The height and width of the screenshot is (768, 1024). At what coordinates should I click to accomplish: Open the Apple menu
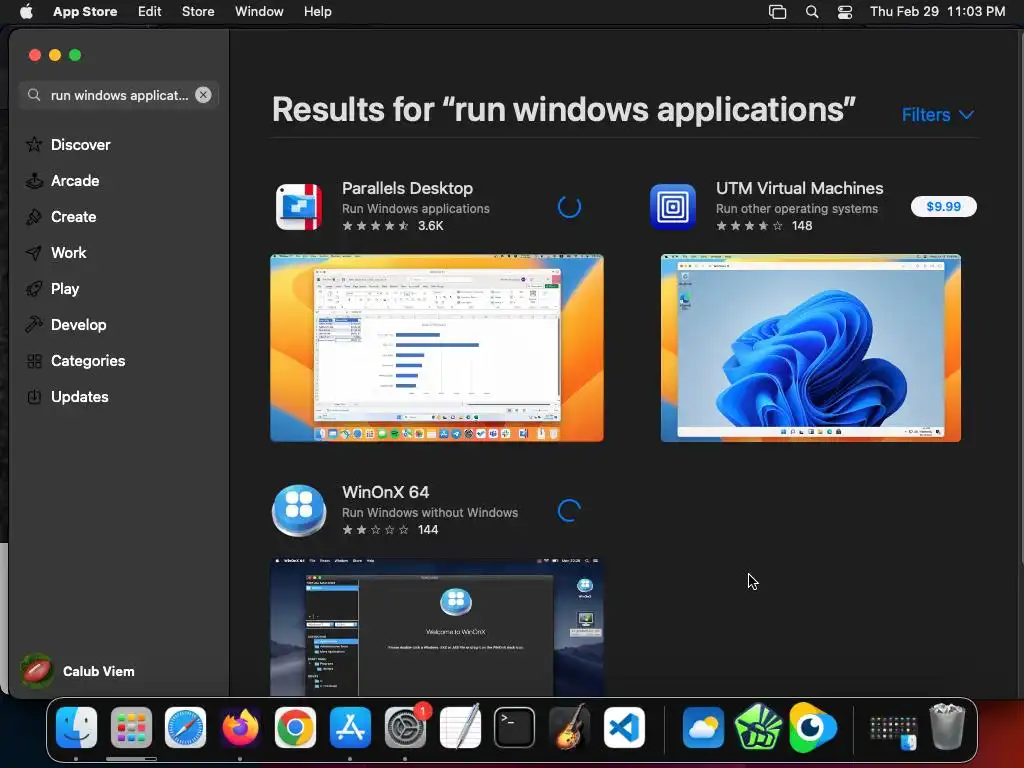click(26, 12)
